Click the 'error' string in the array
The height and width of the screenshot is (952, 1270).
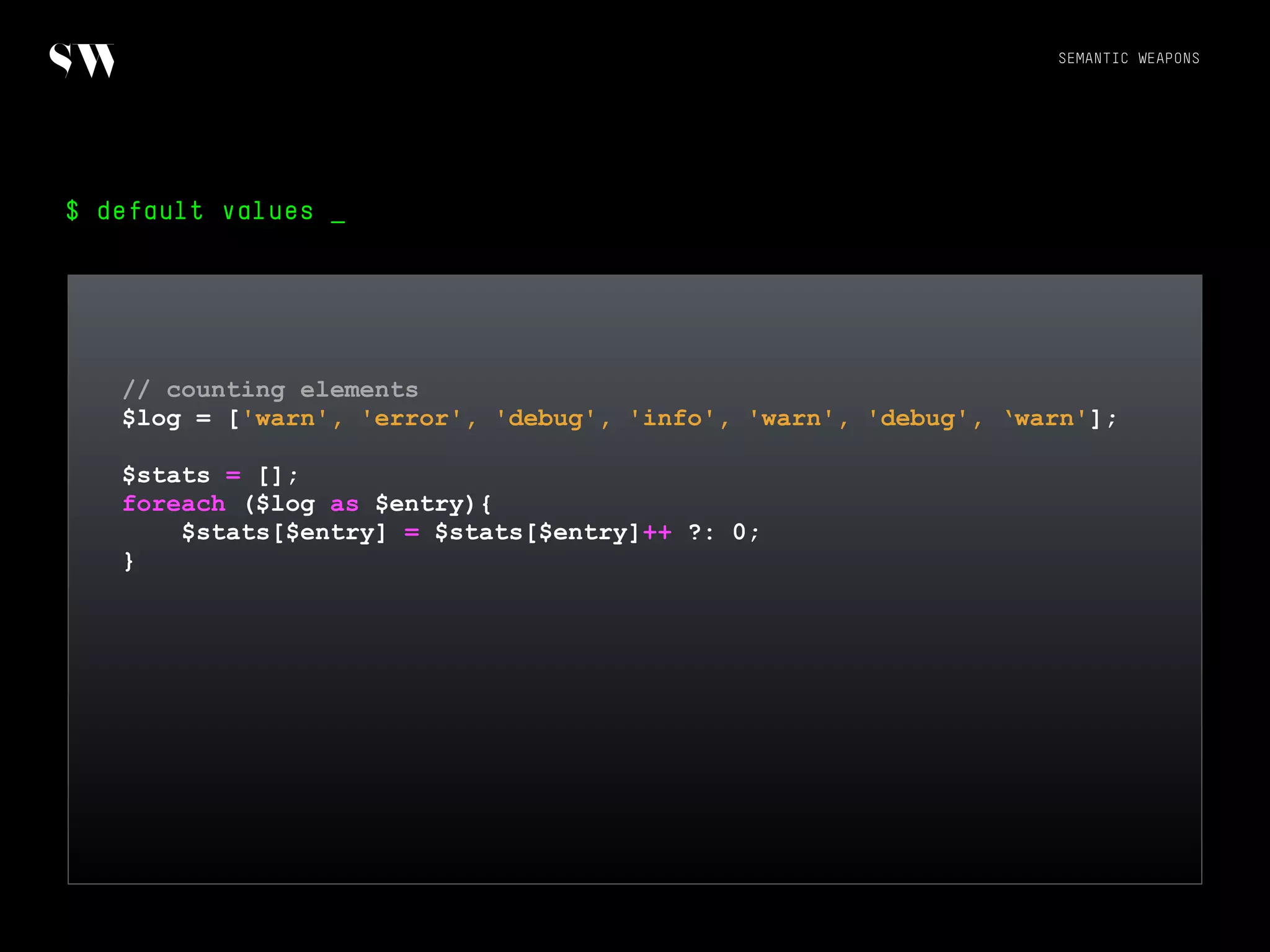pyautogui.click(x=411, y=418)
